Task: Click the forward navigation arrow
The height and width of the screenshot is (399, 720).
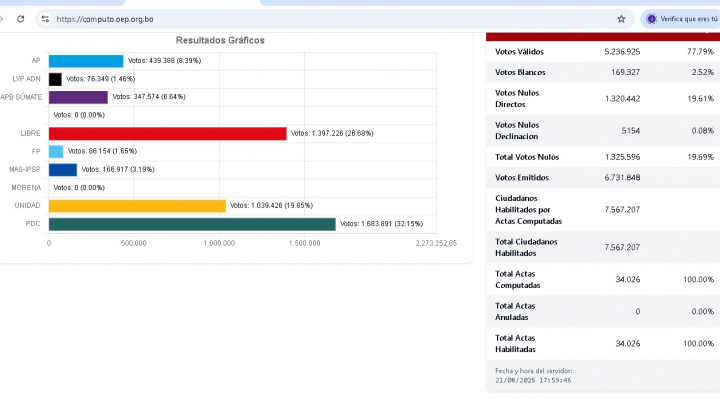Action: (x=1, y=19)
